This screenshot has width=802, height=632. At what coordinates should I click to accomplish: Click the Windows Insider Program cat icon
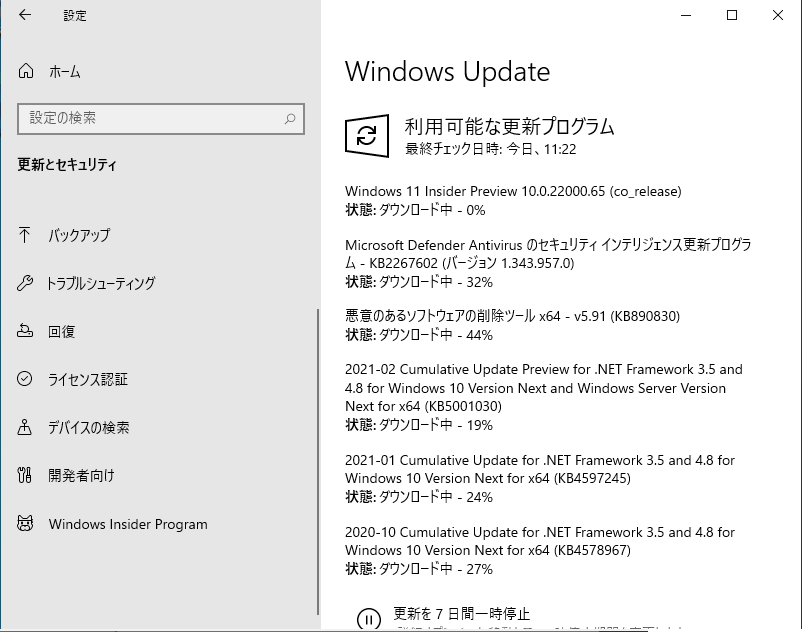[x=25, y=524]
